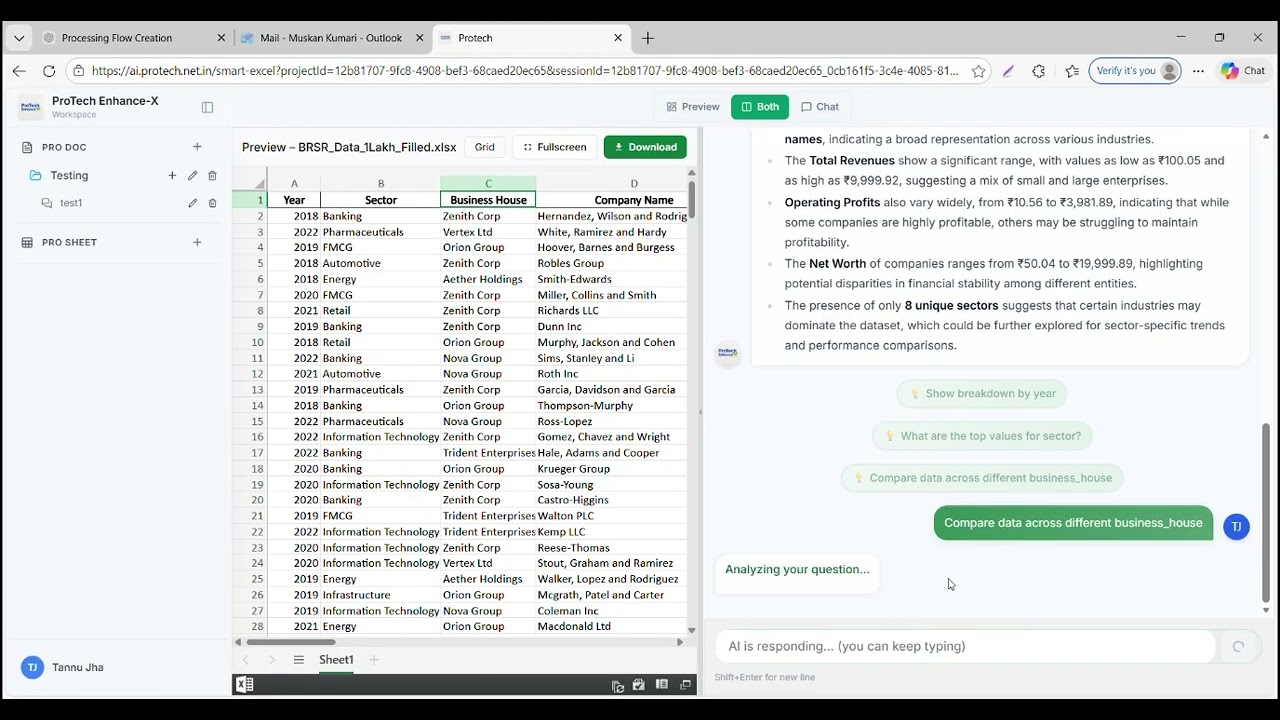Click the Excel logo in status bar
This screenshot has width=1280, height=720.
244,685
